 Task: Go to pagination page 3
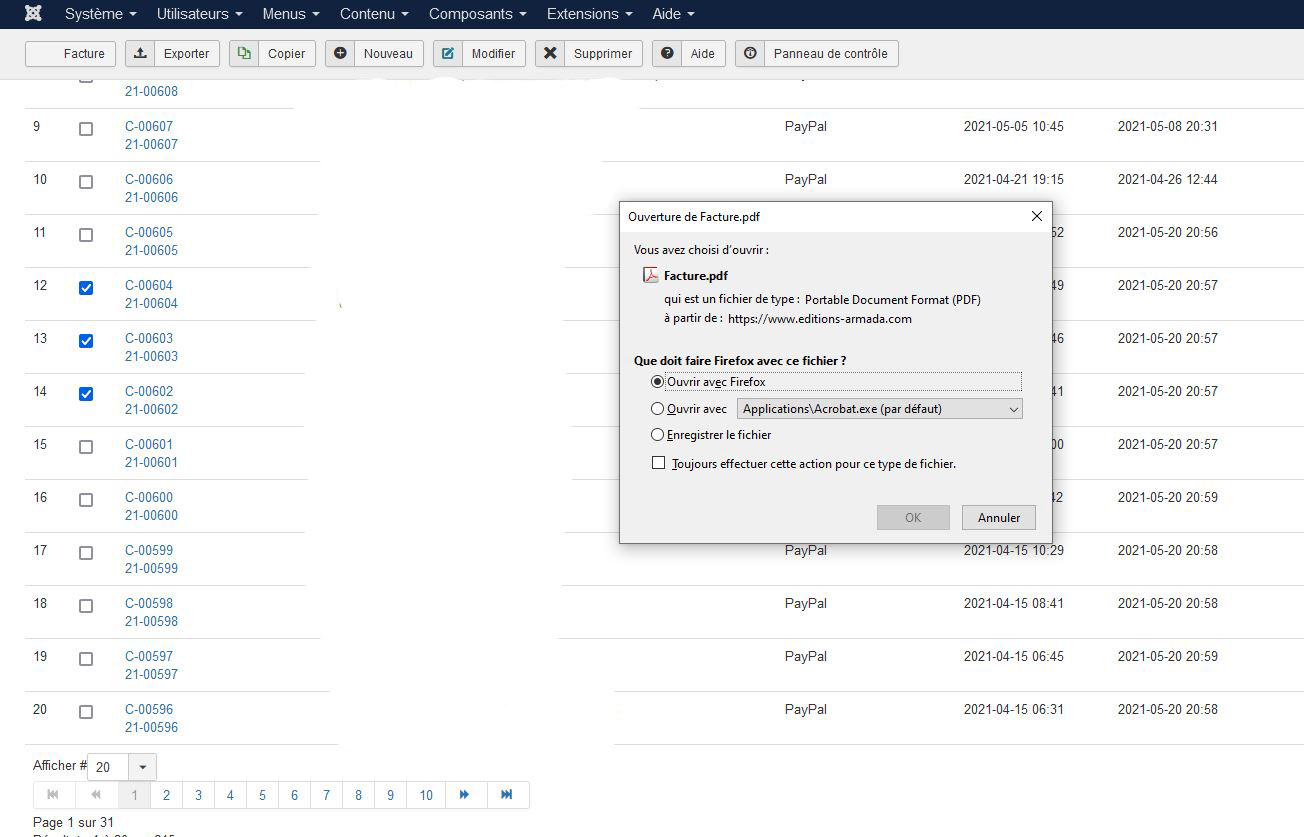[198, 795]
